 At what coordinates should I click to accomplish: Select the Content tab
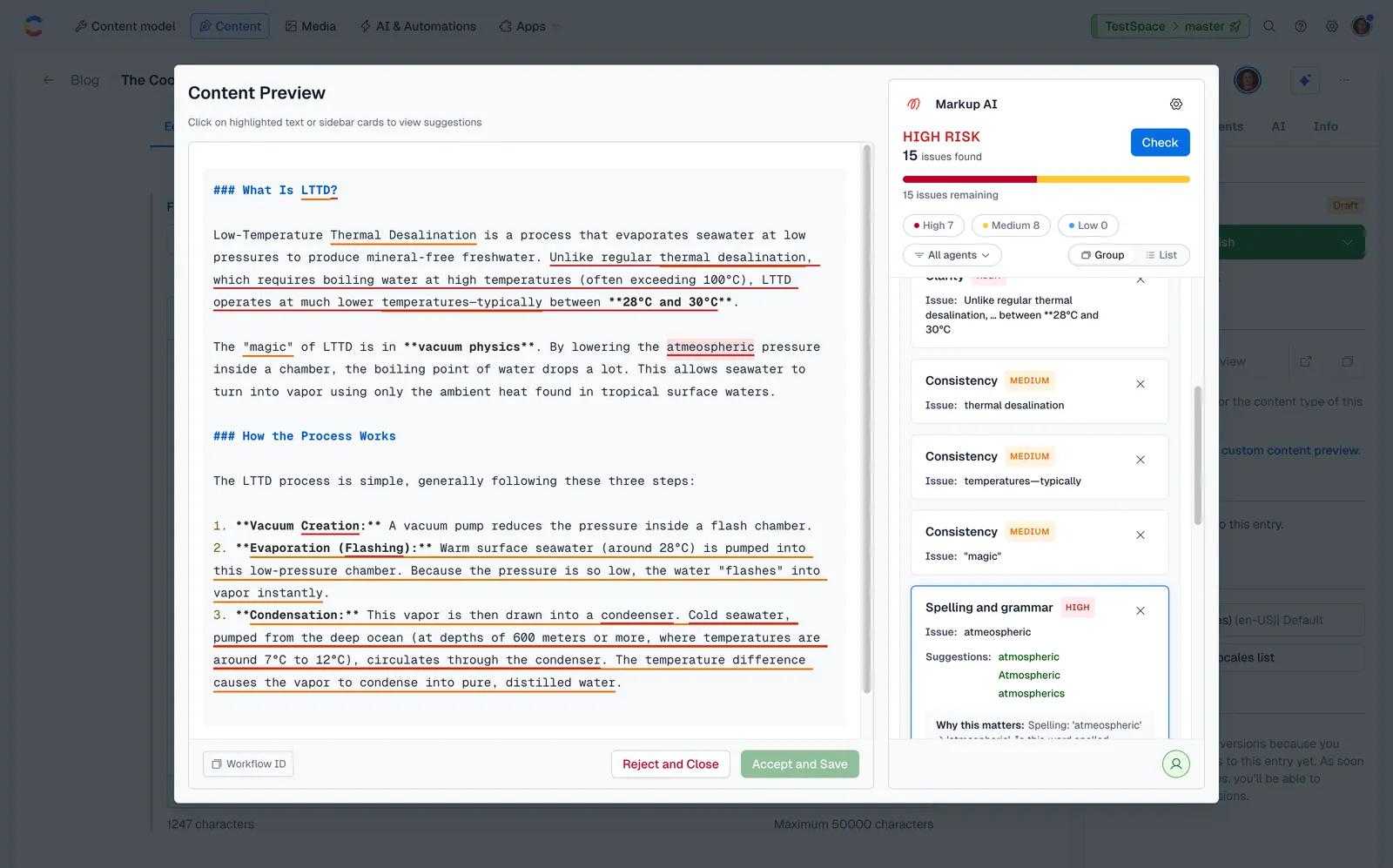coord(230,26)
